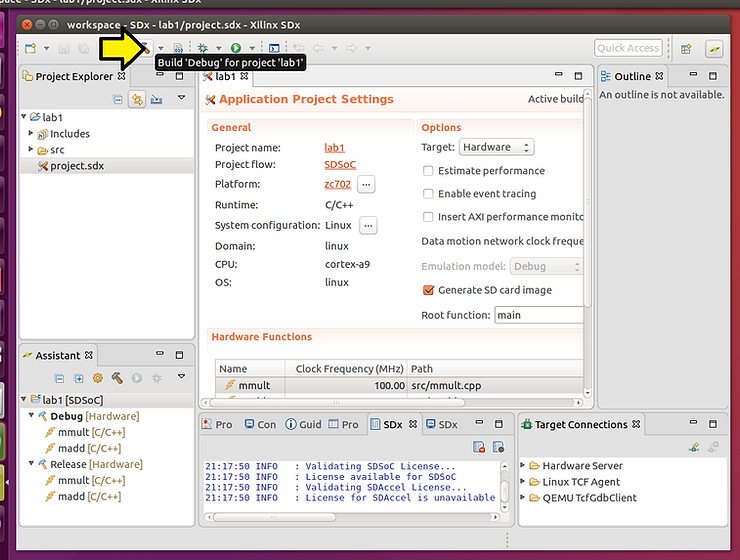Click new target connection icon
This screenshot has width=740, height=560.
(x=694, y=447)
